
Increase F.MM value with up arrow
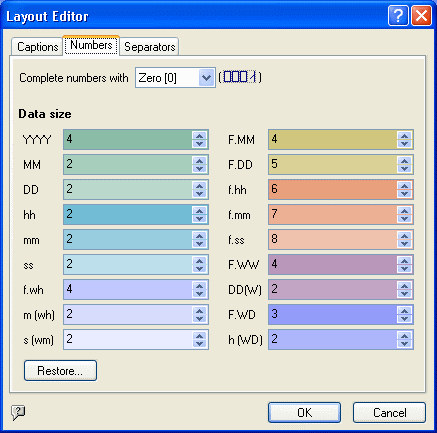405,136
